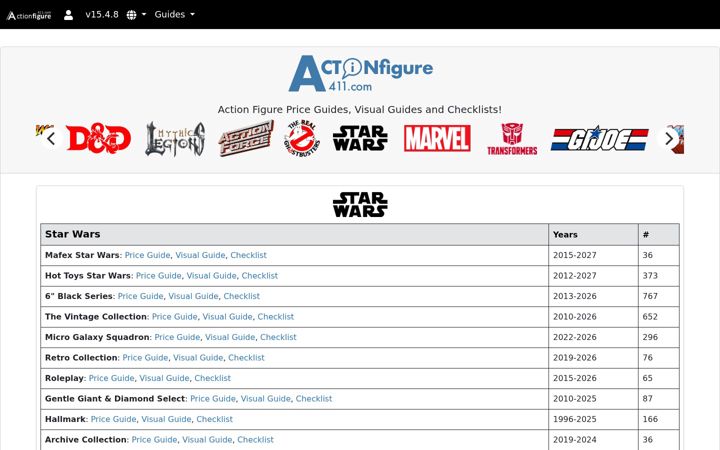The width and height of the screenshot is (720, 450).
Task: Open the Gentle Giant & Diamond Select Price Guide
Action: tap(213, 399)
